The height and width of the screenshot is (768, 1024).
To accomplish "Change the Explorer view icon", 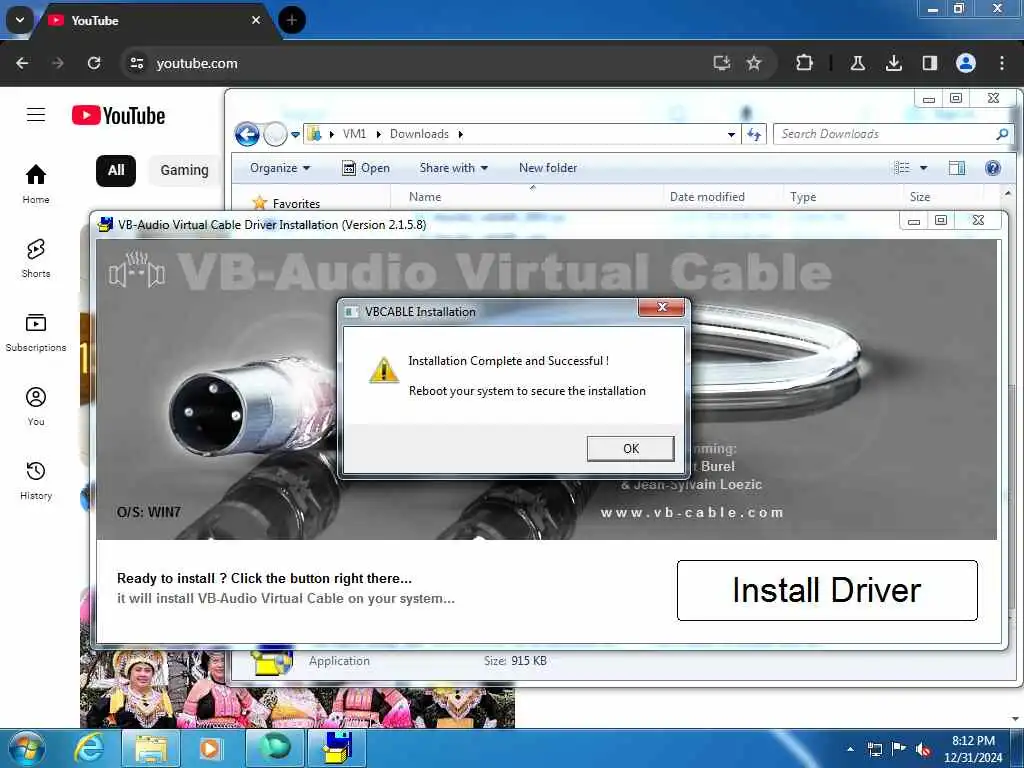I will point(902,168).
